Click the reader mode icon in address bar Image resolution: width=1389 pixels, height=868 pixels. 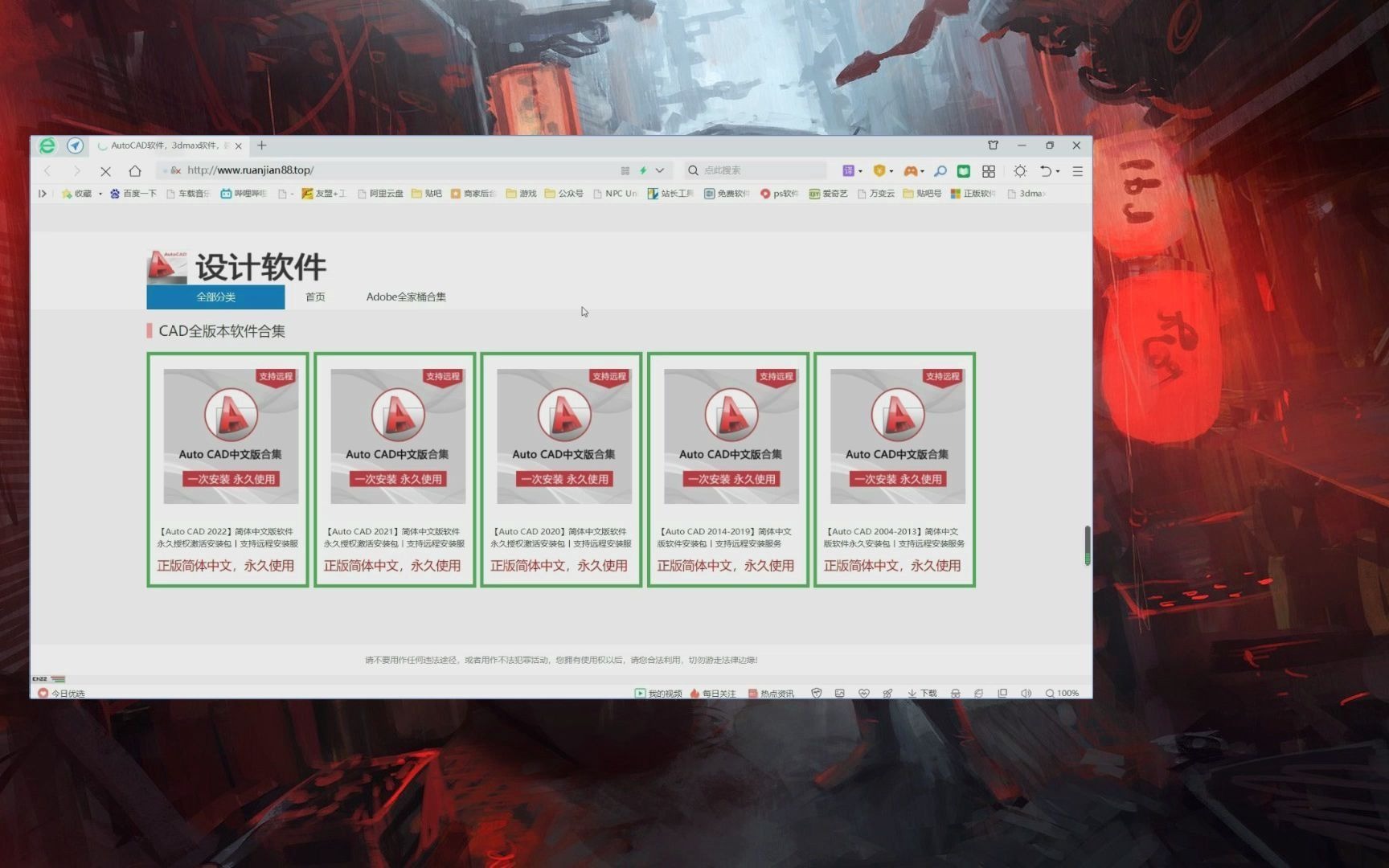(625, 170)
